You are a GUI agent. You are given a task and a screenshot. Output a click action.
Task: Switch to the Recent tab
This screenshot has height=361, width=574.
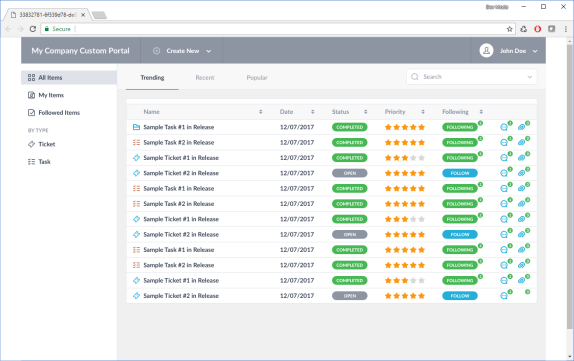(205, 78)
